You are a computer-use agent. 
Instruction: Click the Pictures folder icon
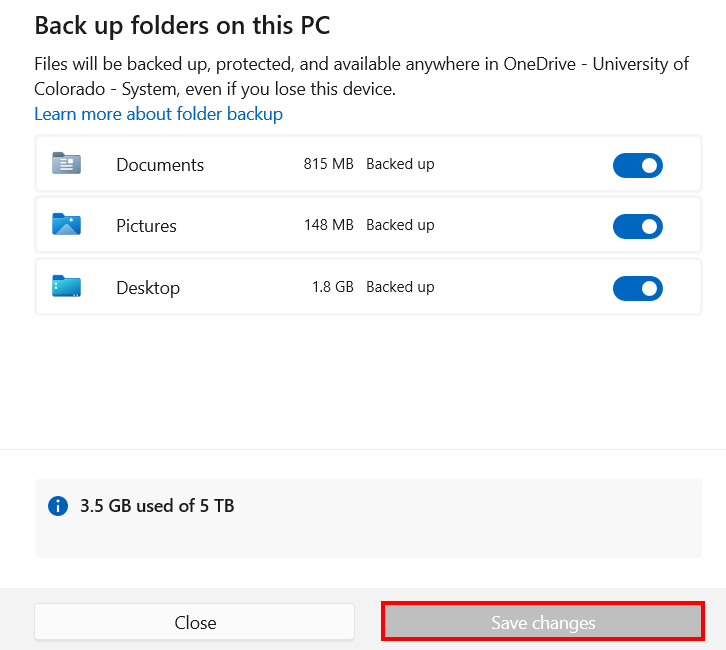pyautogui.click(x=66, y=225)
